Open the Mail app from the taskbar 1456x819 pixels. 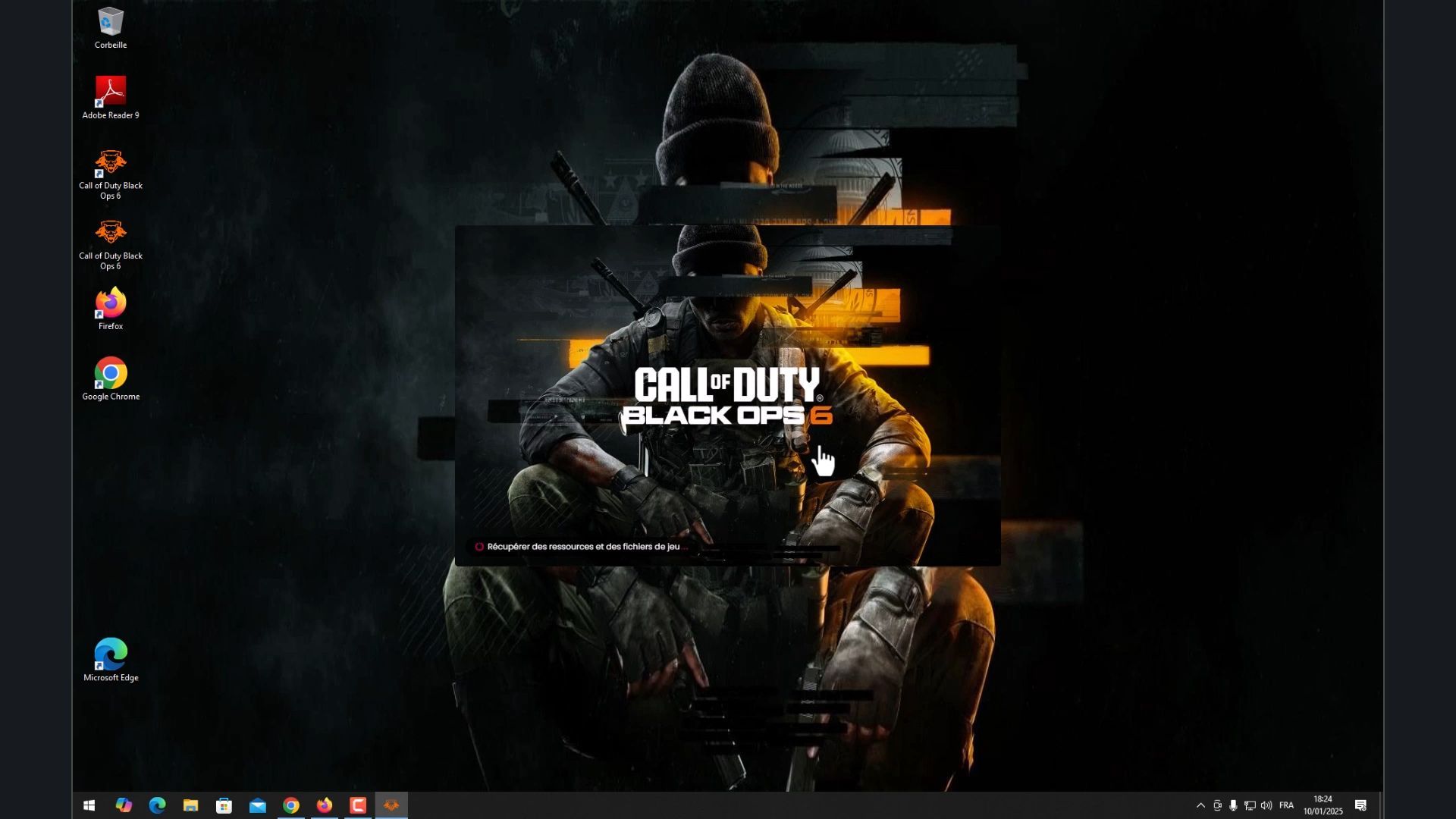(x=258, y=805)
